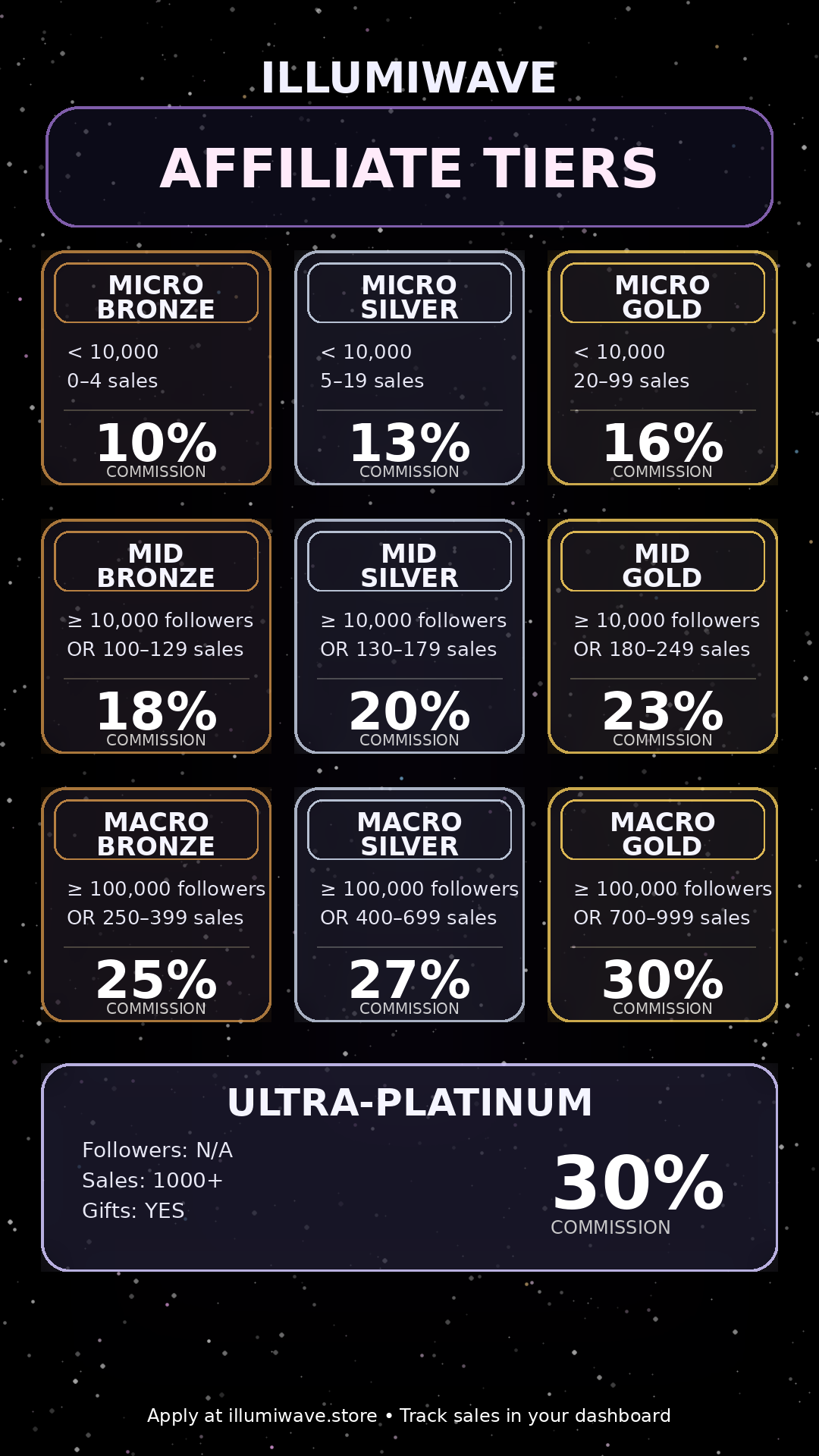Image resolution: width=819 pixels, height=1456 pixels.
Task: Select the 20% commission figure
Action: (409, 712)
